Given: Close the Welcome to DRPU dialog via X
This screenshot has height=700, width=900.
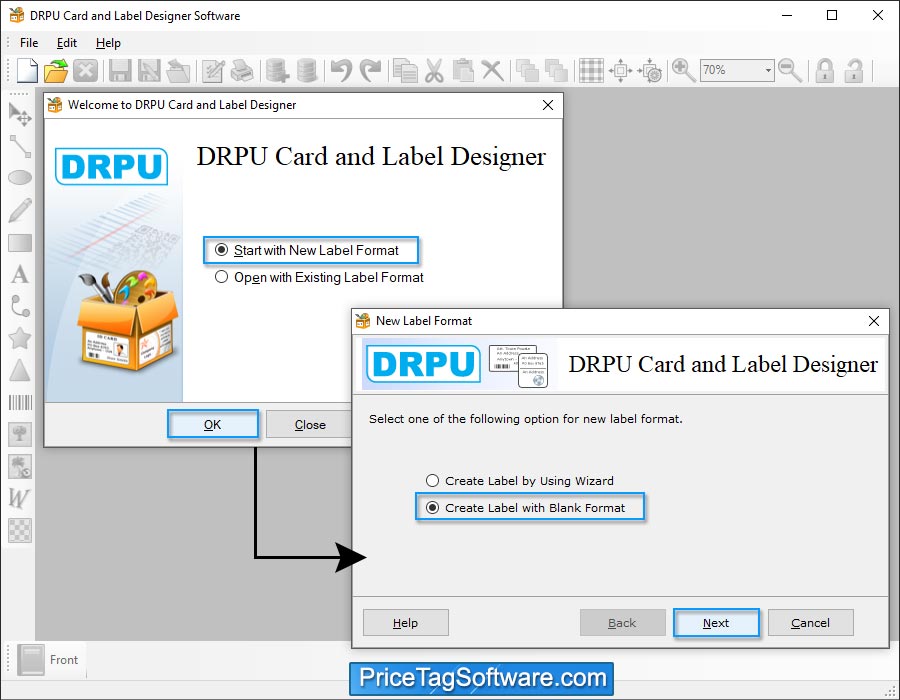Looking at the screenshot, I should 548,105.
